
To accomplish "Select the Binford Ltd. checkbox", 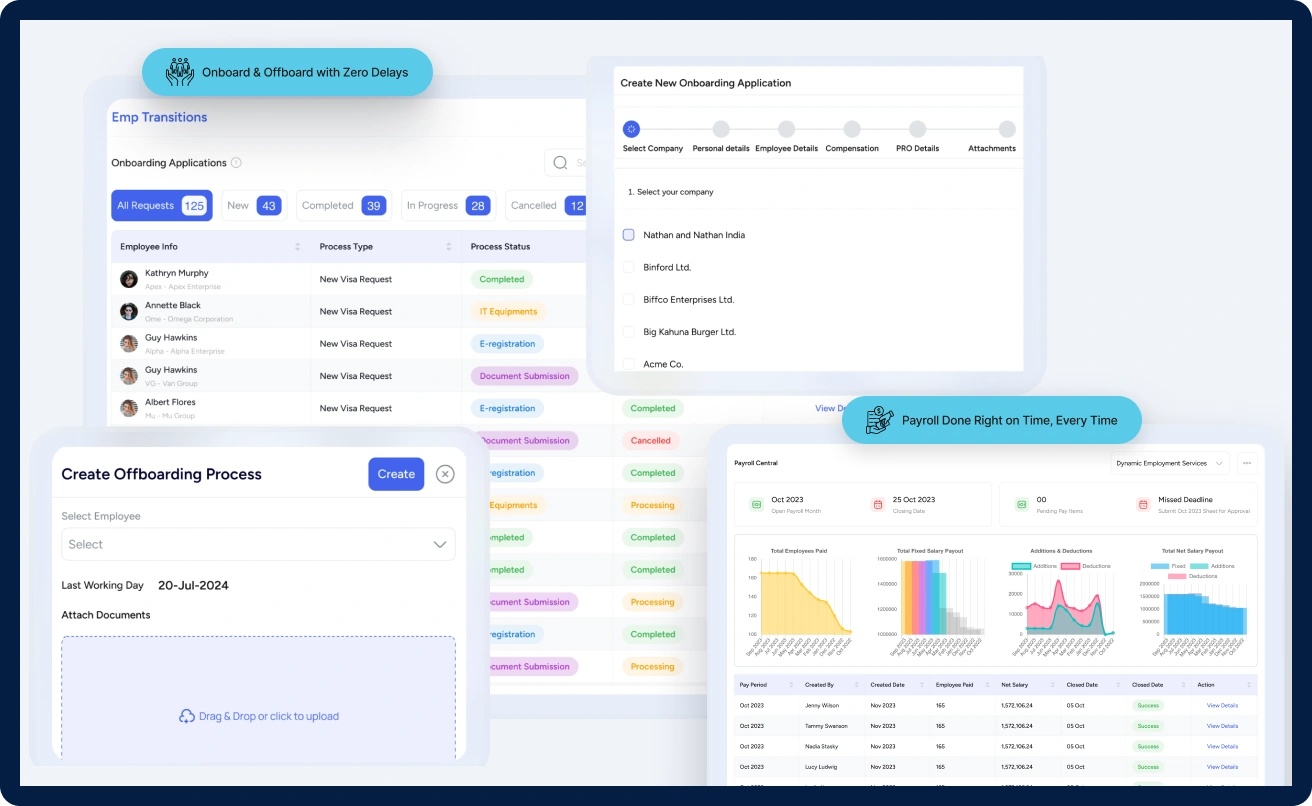I will (x=629, y=267).
